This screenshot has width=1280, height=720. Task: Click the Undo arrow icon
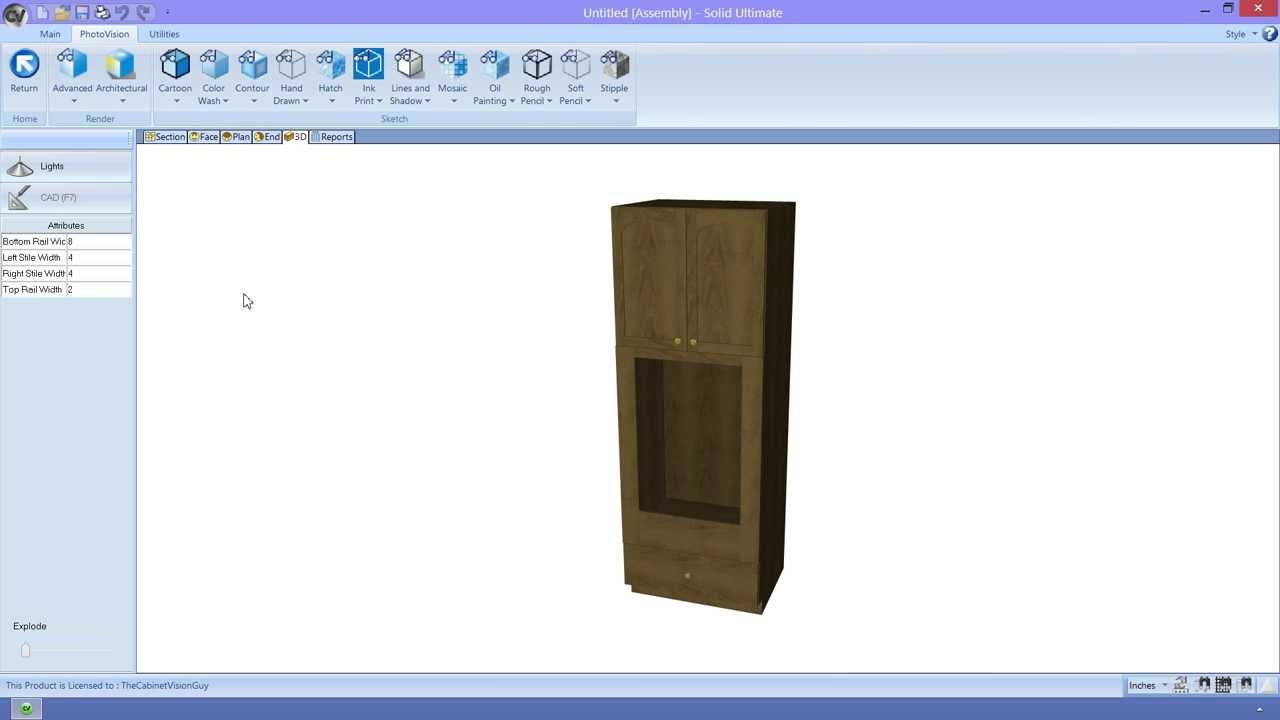122,12
